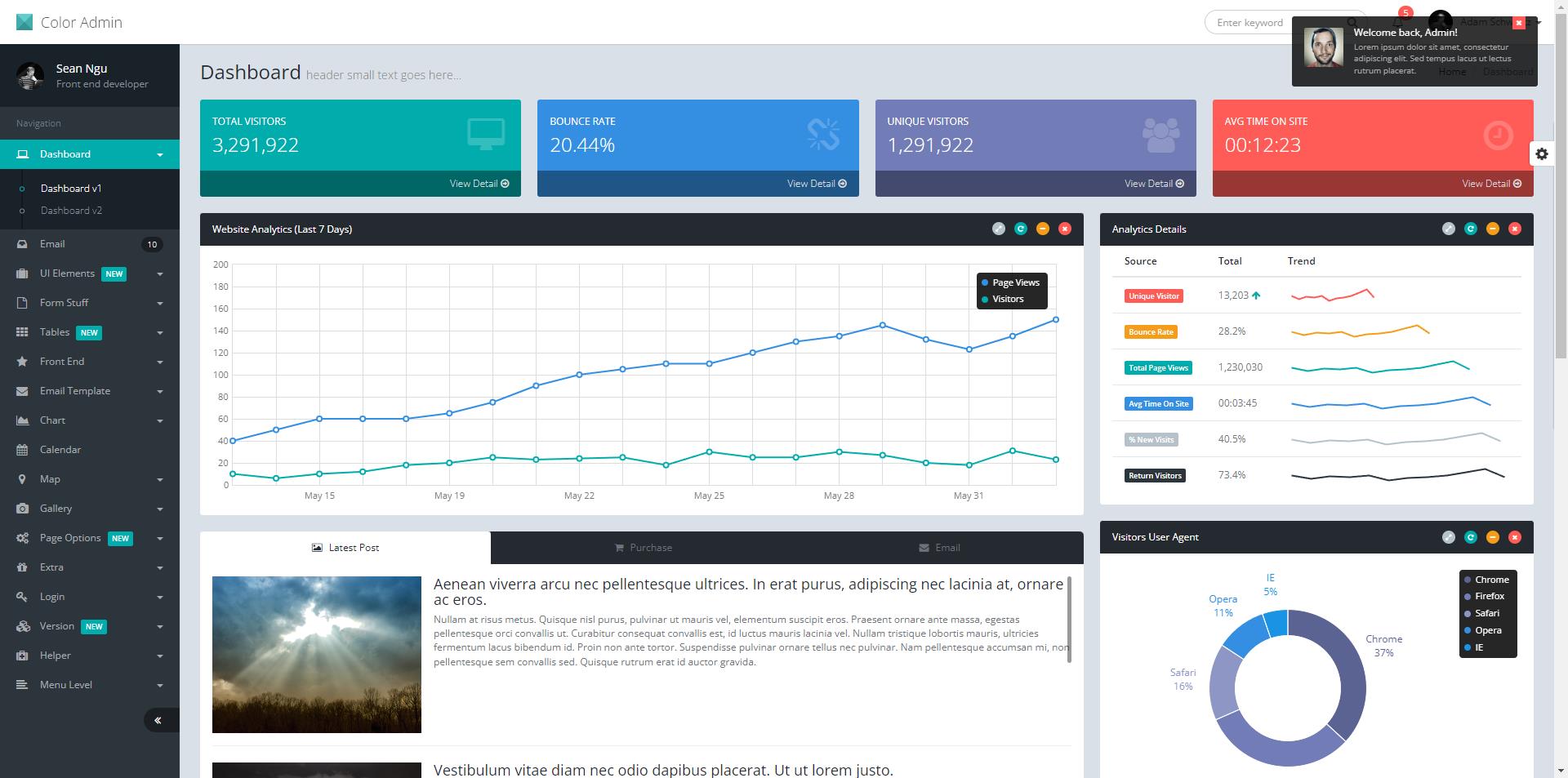Click the Gallery camera icon in sidebar
Image resolution: width=1568 pixels, height=778 pixels.
pyautogui.click(x=22, y=509)
